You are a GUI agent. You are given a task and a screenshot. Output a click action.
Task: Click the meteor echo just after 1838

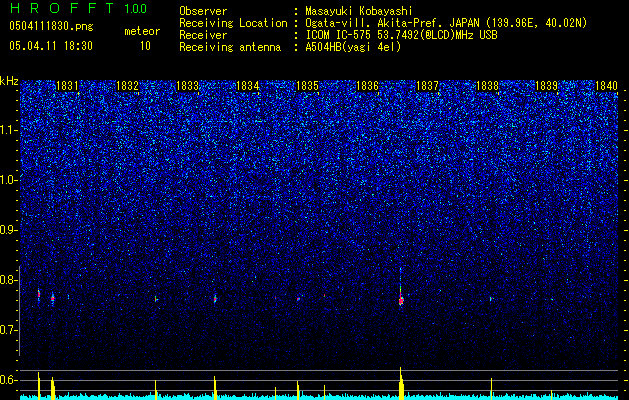[x=491, y=299]
